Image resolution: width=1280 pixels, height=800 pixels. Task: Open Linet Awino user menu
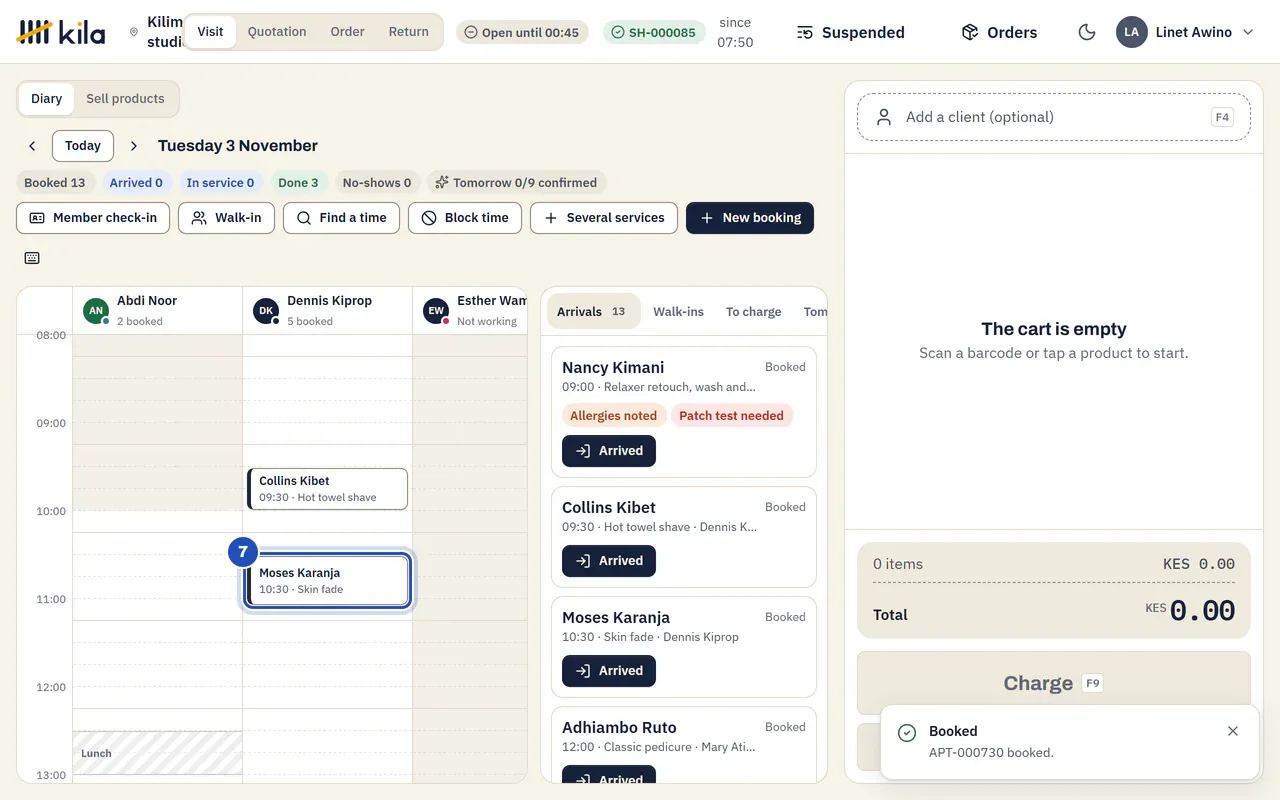(1185, 32)
